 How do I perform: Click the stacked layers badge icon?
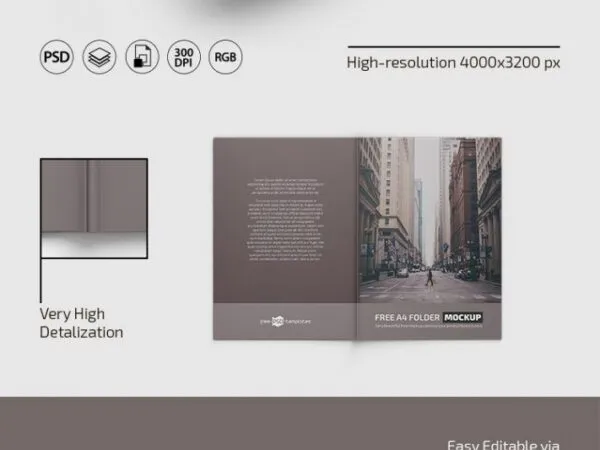pos(99,57)
